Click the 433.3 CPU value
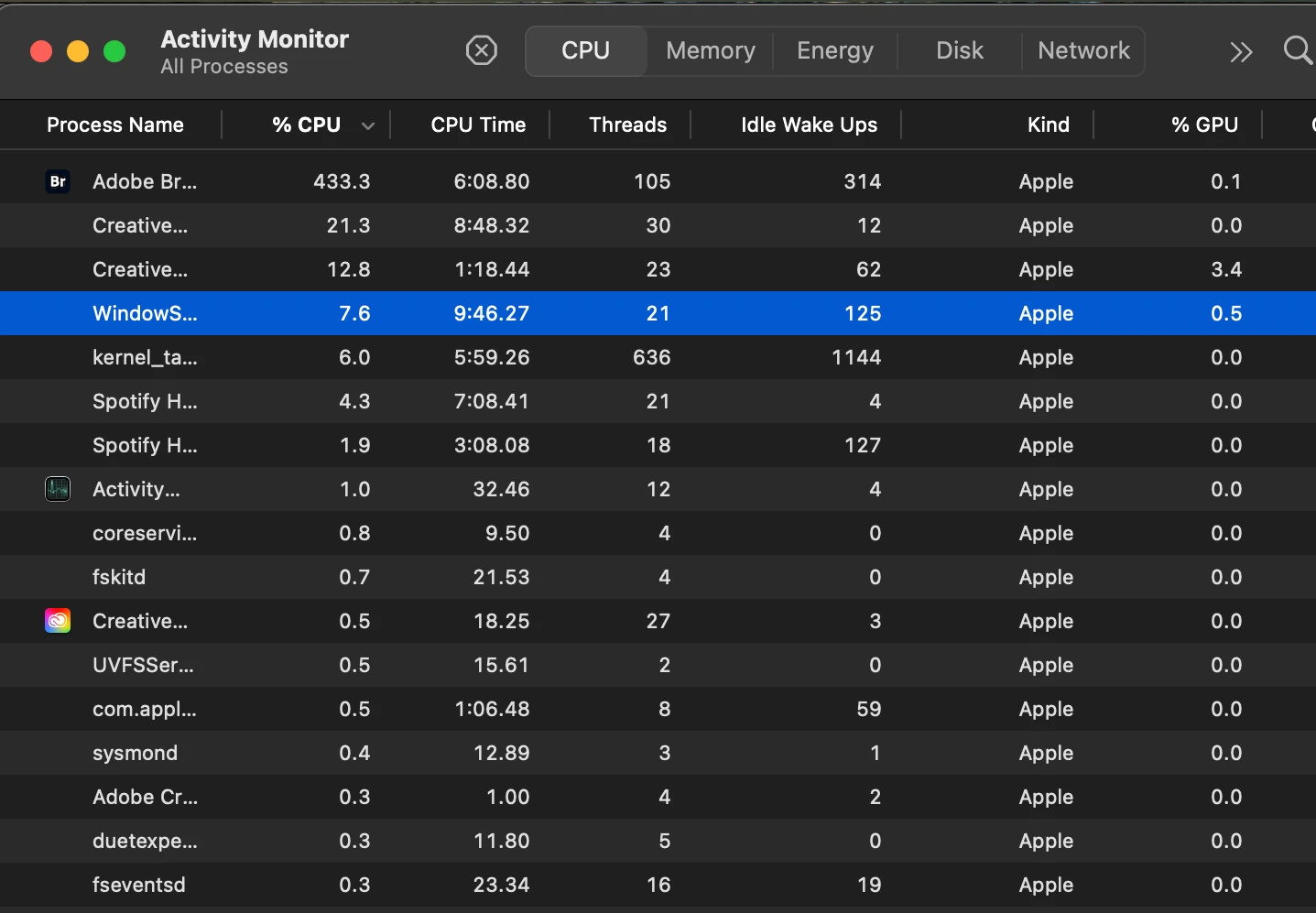The height and width of the screenshot is (913, 1316). tap(342, 181)
